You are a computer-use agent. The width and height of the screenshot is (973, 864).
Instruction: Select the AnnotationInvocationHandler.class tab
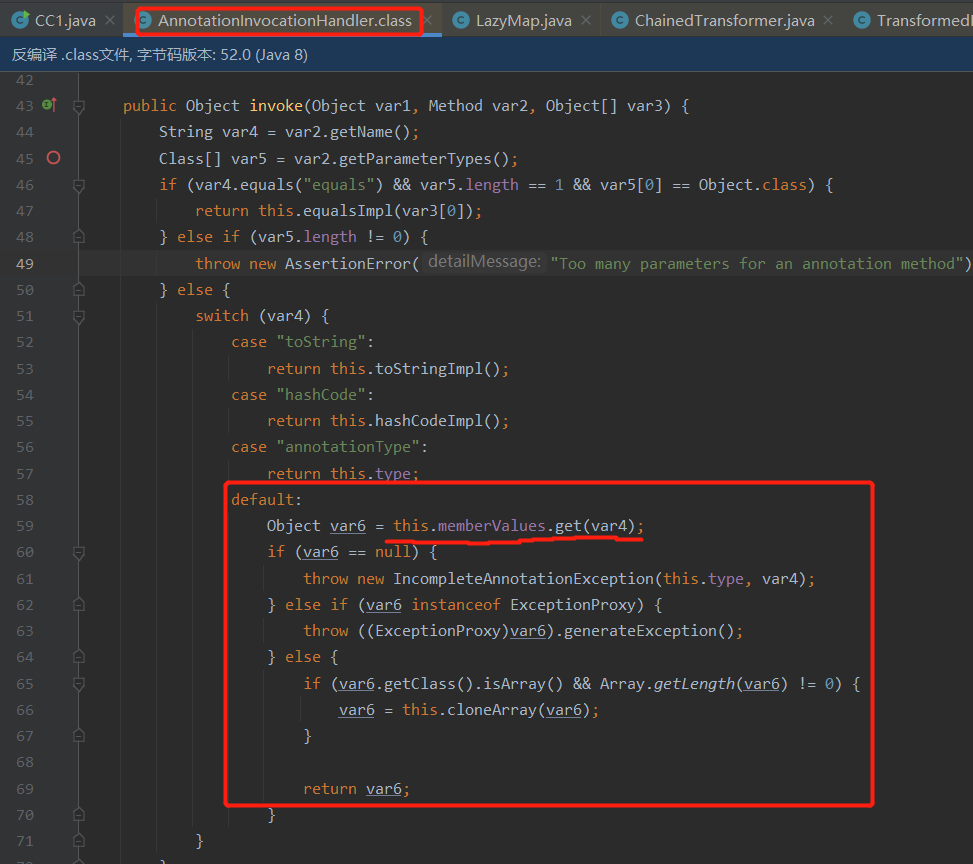coord(284,20)
